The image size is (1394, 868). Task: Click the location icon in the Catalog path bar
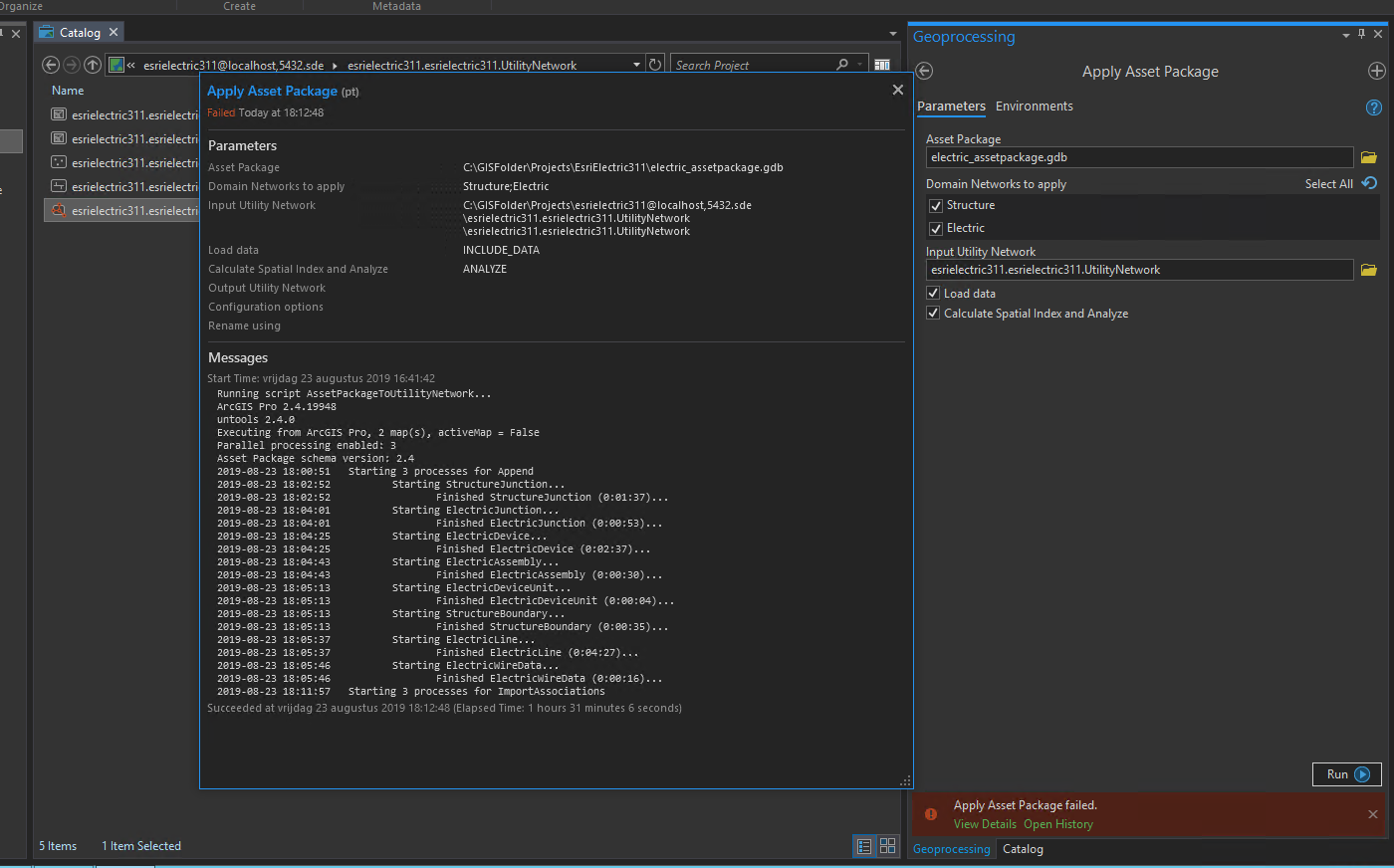tap(116, 65)
